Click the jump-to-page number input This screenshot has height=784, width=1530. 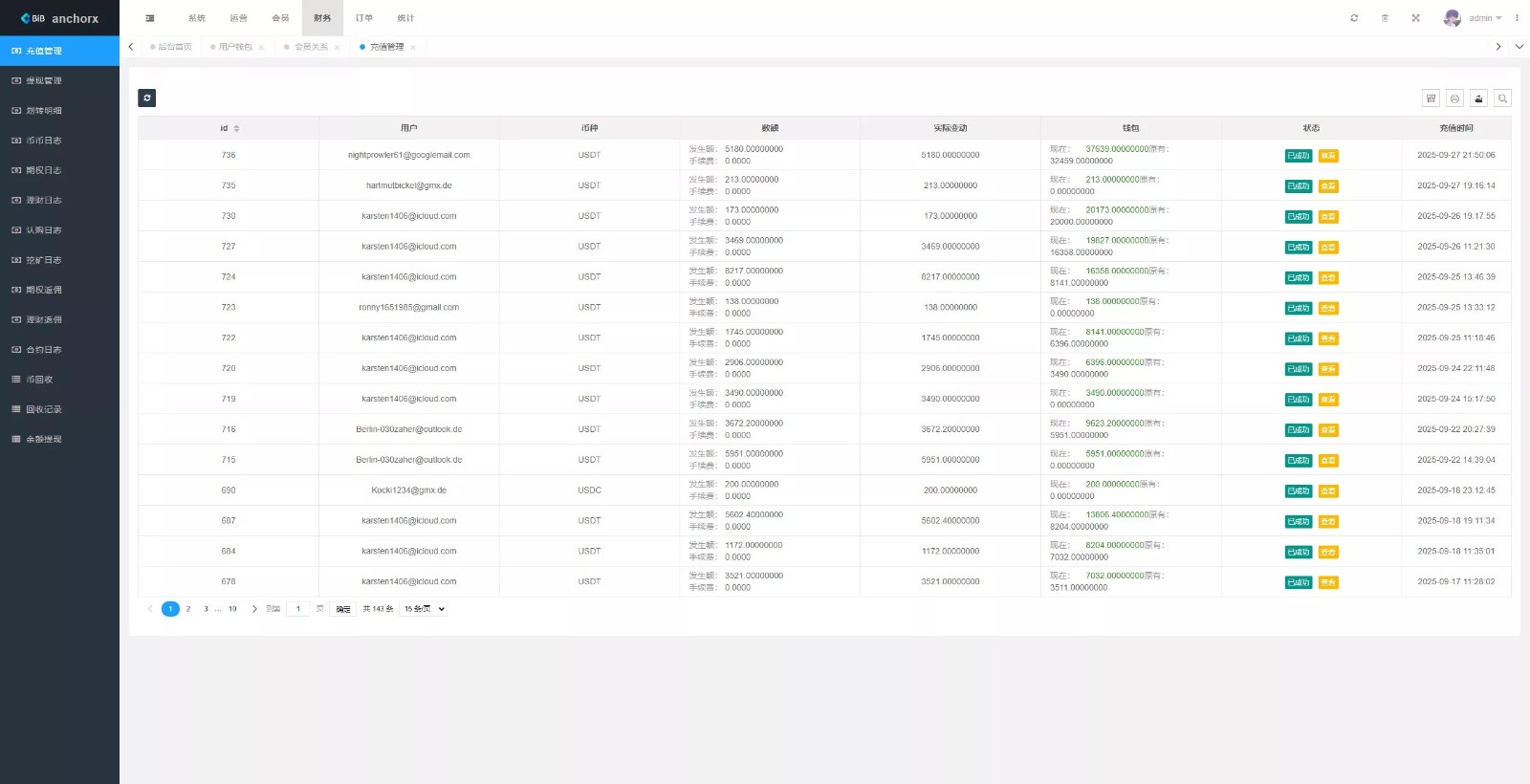[298, 609]
